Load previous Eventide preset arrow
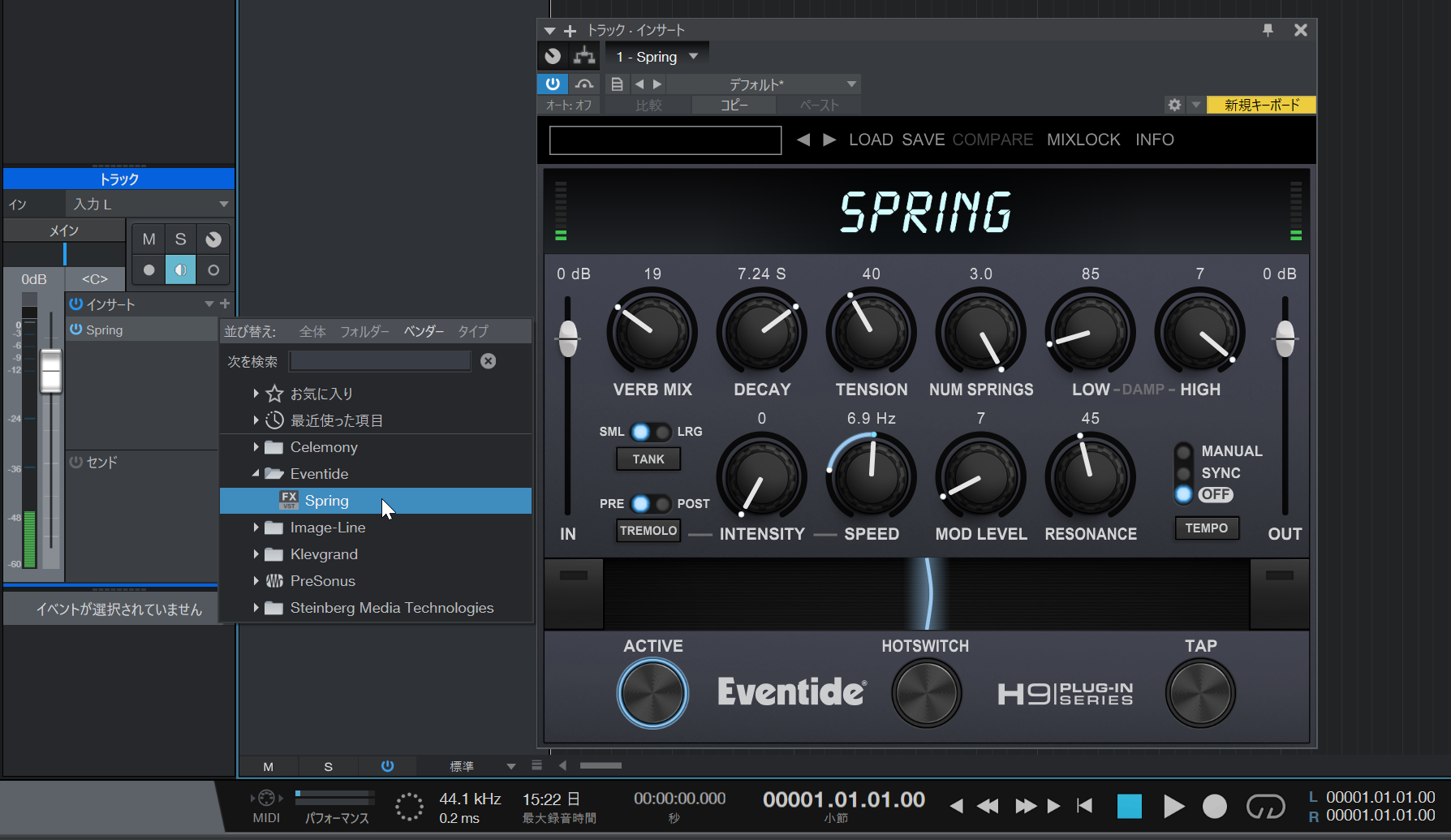1451x840 pixels. click(x=803, y=140)
